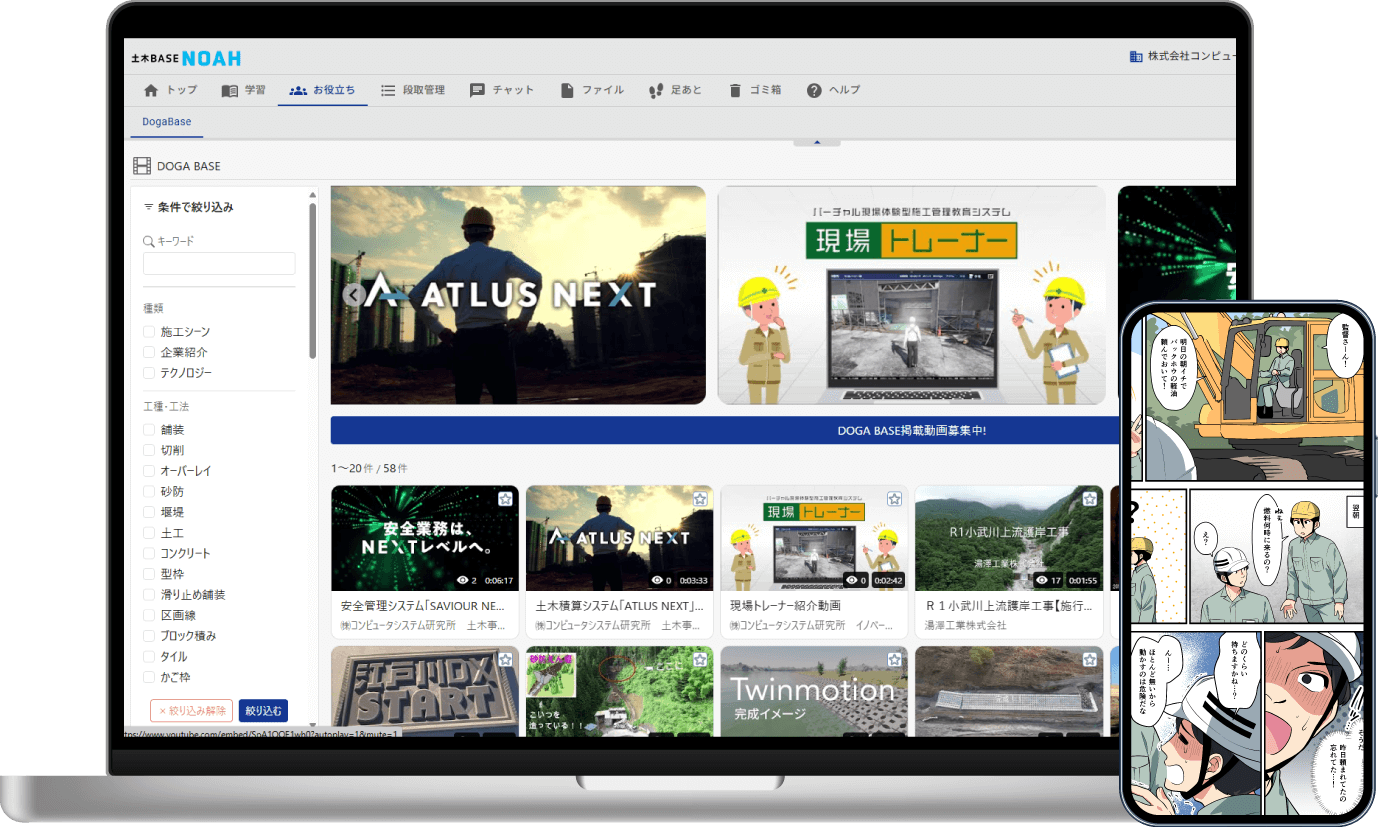The height and width of the screenshot is (827, 1378).
Task: Open the ゴミ箱 trash icon
Action: click(736, 89)
